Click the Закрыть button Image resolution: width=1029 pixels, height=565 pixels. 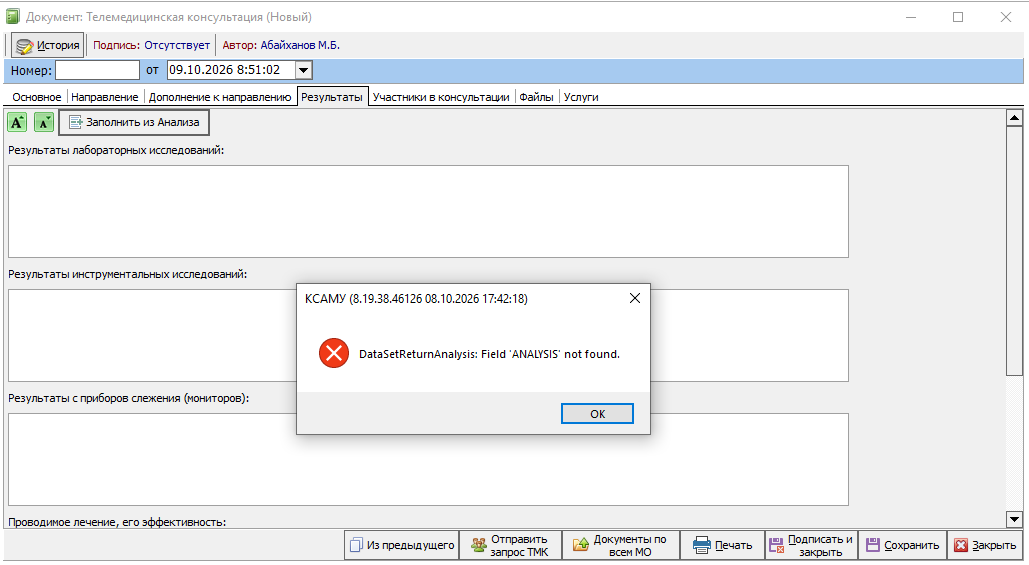[x=985, y=545]
